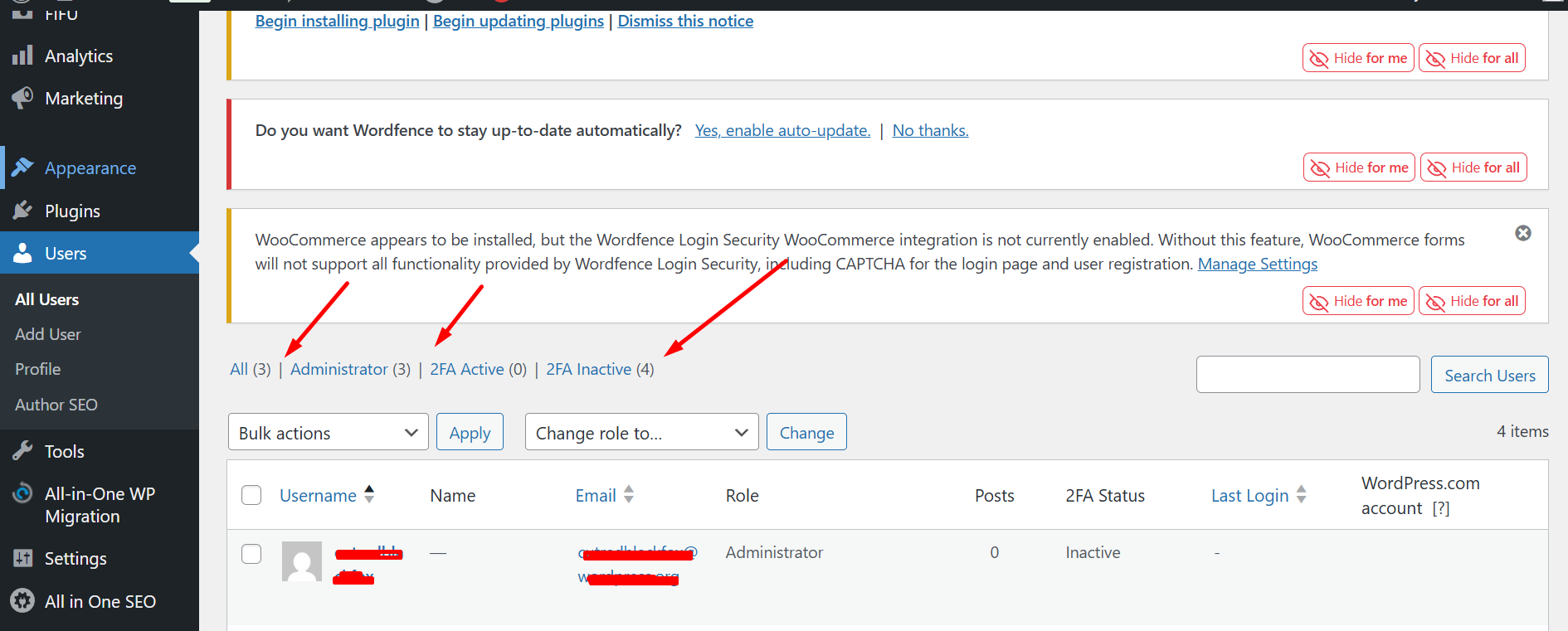The image size is (1568, 631).
Task: Click the Marketing megaphone icon
Action: click(x=22, y=98)
